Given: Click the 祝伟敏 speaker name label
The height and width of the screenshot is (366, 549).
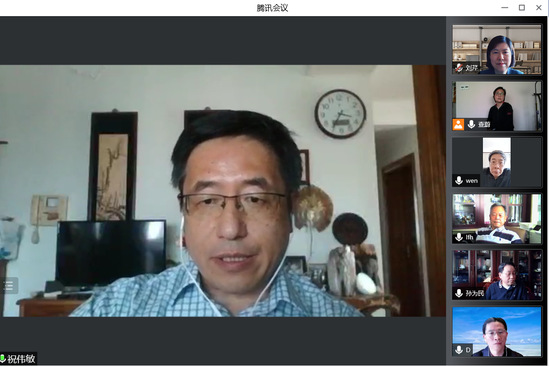Looking at the screenshot, I should pyautogui.click(x=21, y=359).
